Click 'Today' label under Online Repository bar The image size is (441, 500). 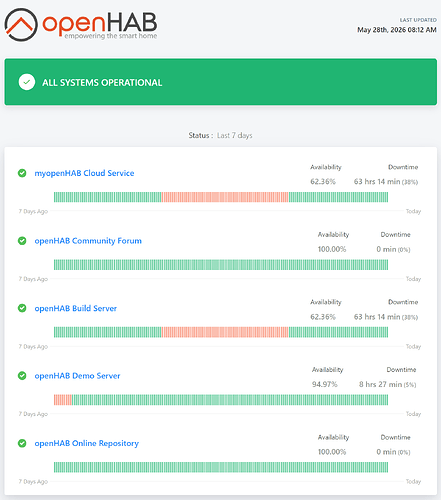click(413, 481)
